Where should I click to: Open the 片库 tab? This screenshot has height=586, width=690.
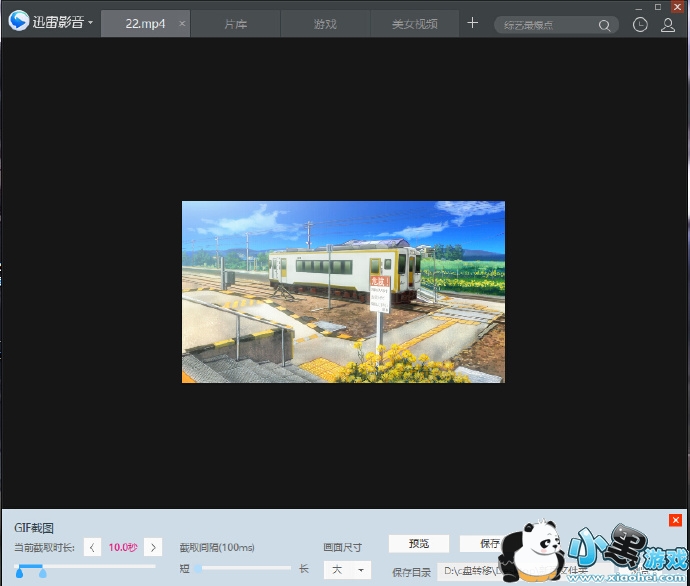point(235,24)
